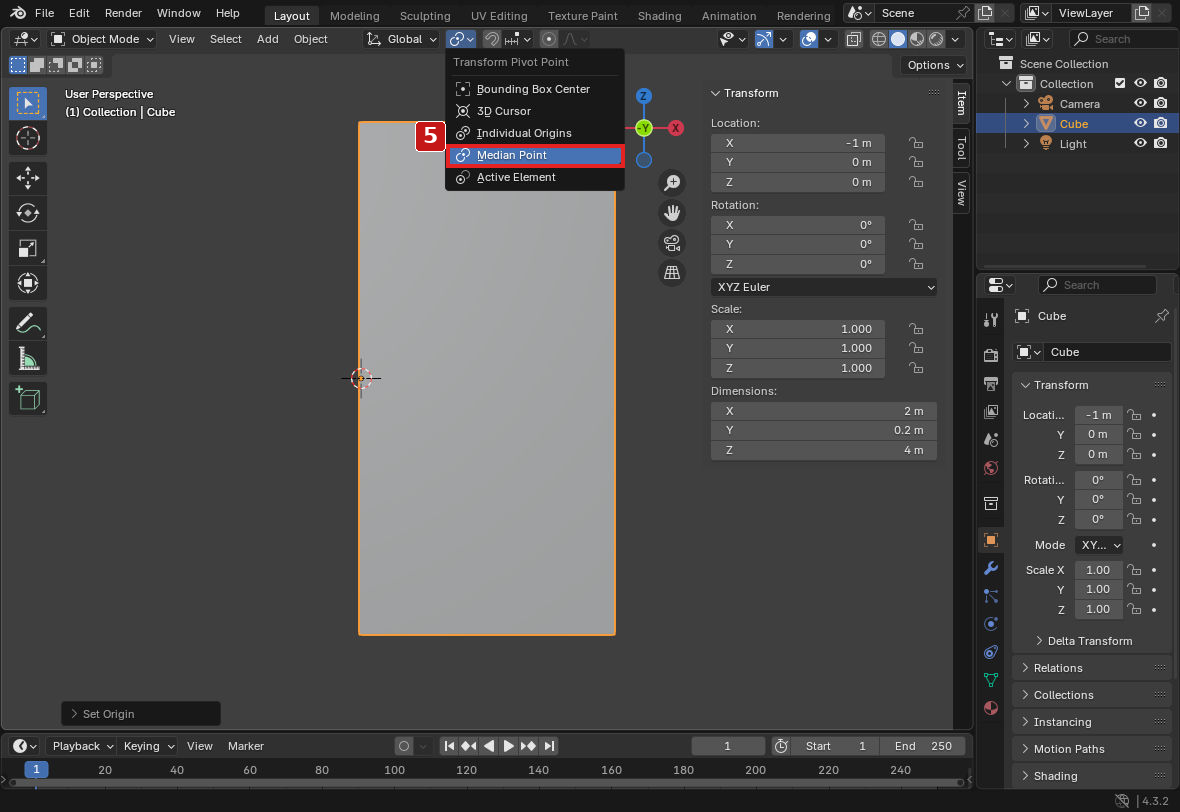Disable Cube in renders via camera icon

pos(1160,123)
